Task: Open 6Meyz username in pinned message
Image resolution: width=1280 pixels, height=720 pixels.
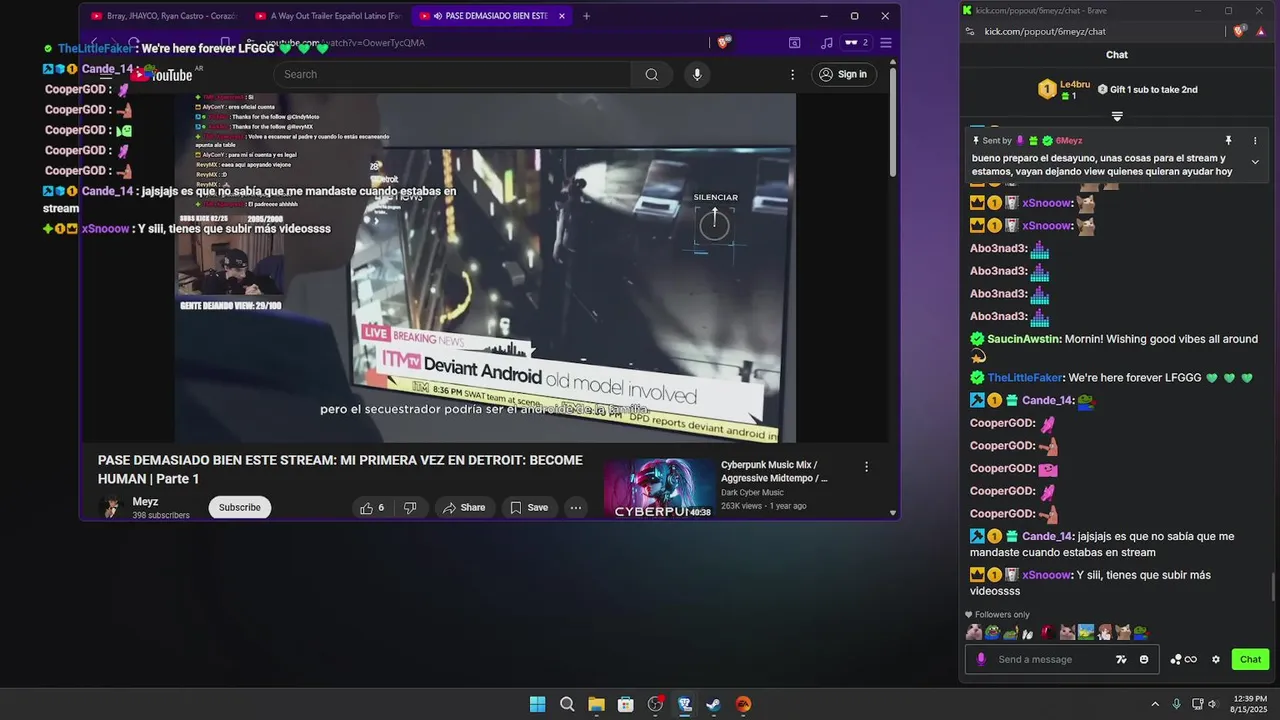Action: pyautogui.click(x=1069, y=141)
